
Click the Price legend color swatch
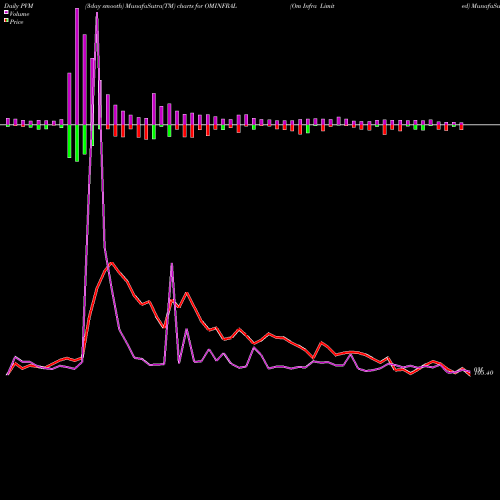point(6,21)
